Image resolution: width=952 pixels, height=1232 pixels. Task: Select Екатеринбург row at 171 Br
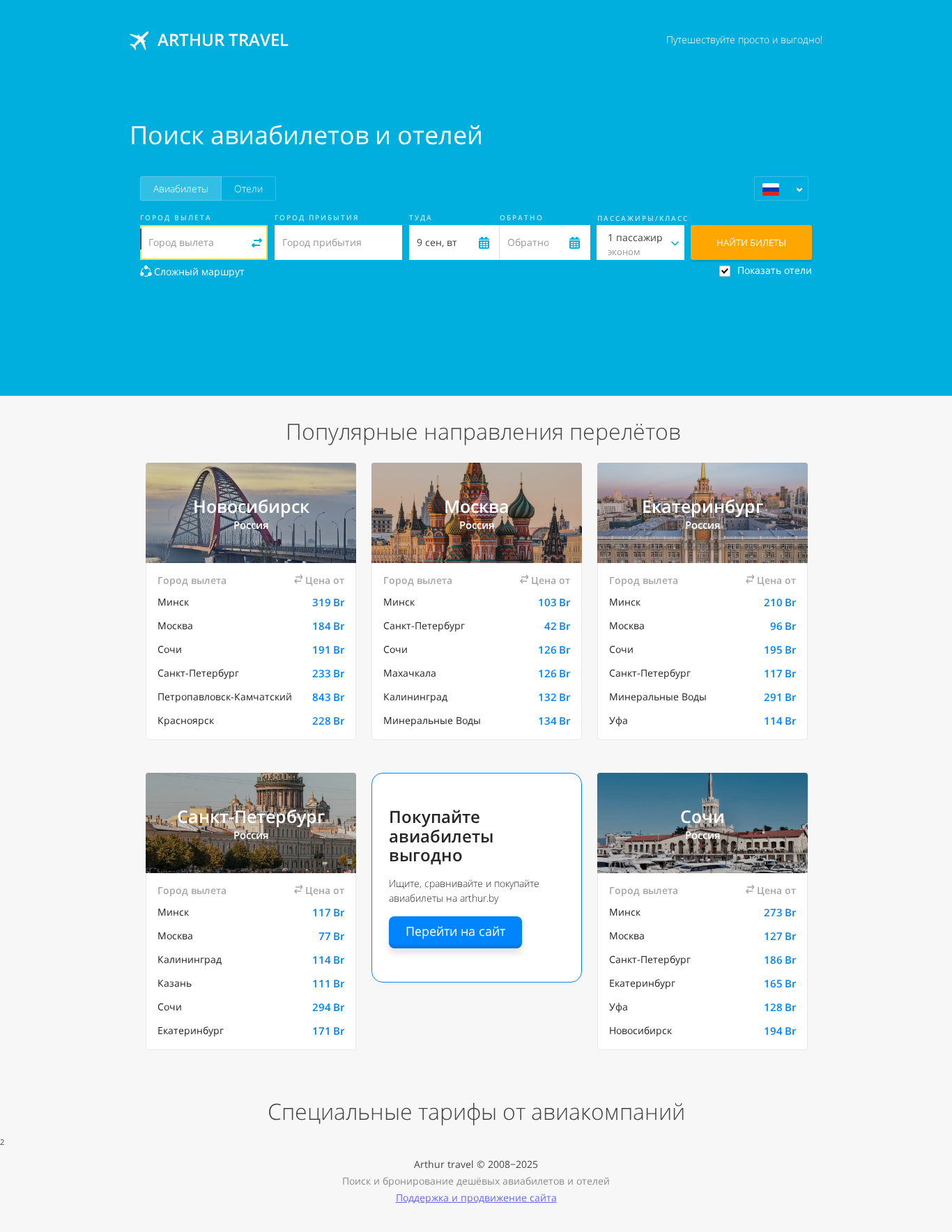click(251, 1031)
